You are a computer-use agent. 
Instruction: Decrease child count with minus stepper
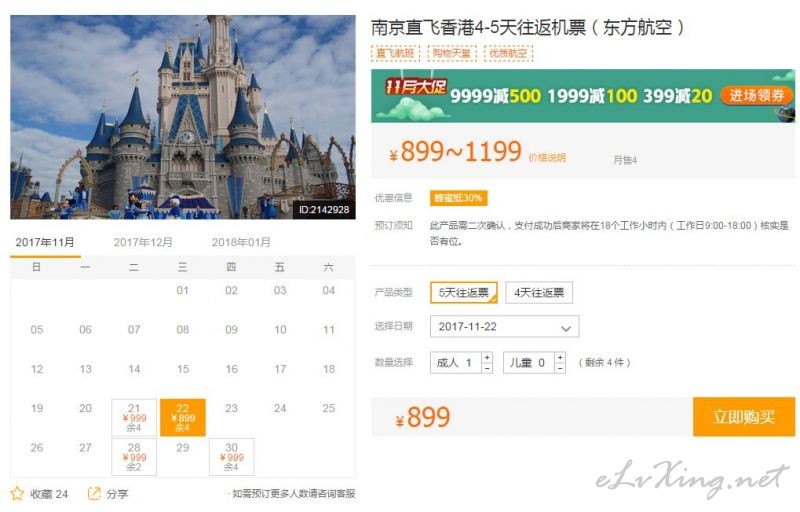tap(560, 368)
